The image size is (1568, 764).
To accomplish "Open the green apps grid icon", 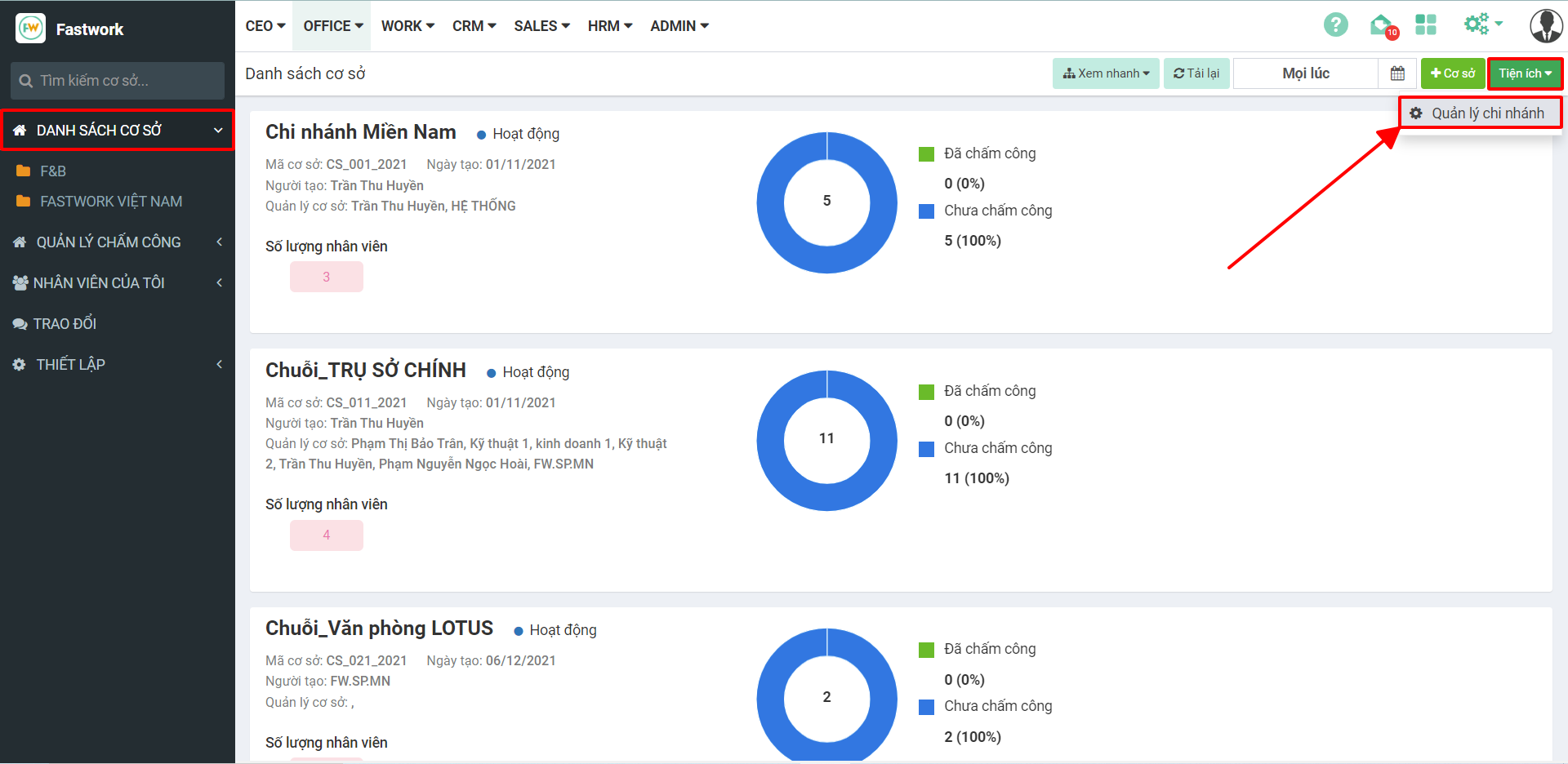I will [1426, 25].
